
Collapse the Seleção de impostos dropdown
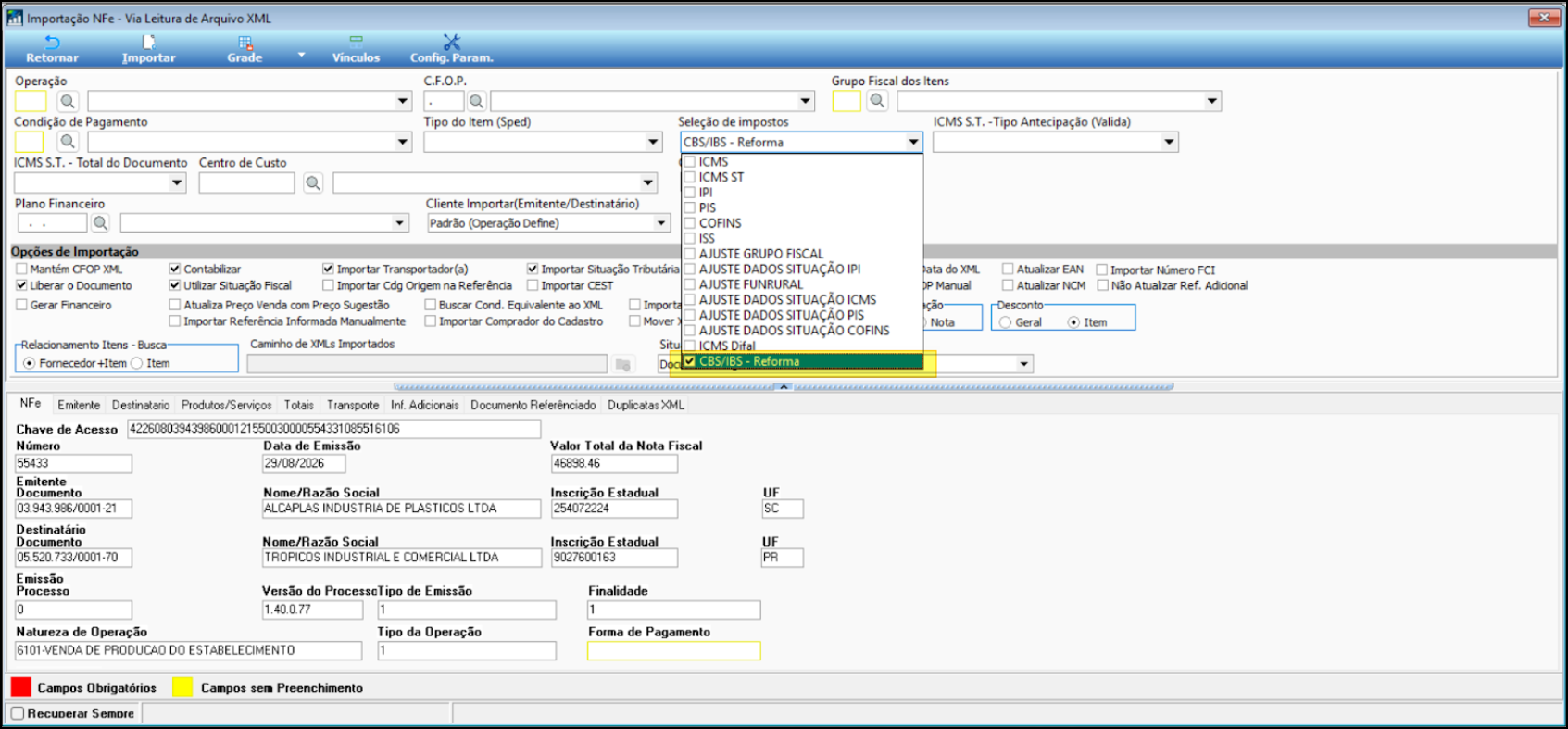pos(914,142)
